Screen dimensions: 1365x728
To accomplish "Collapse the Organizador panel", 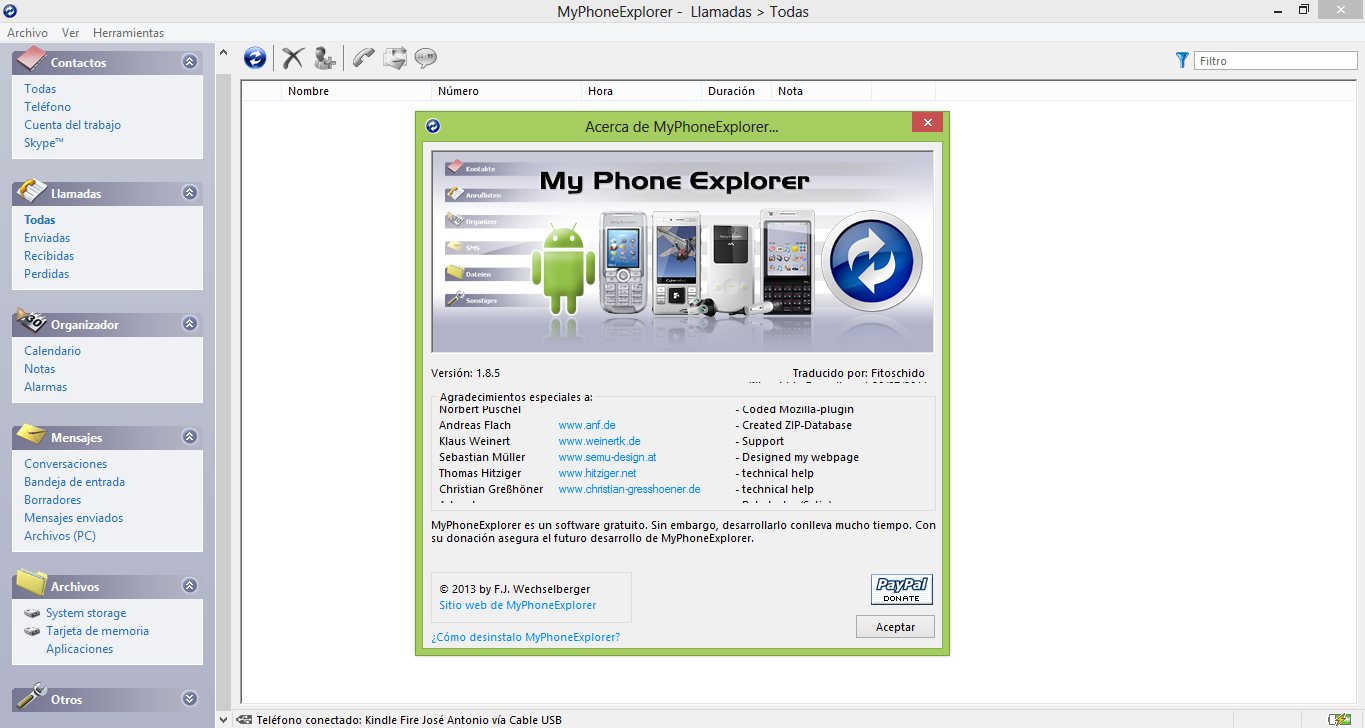I will [190, 324].
